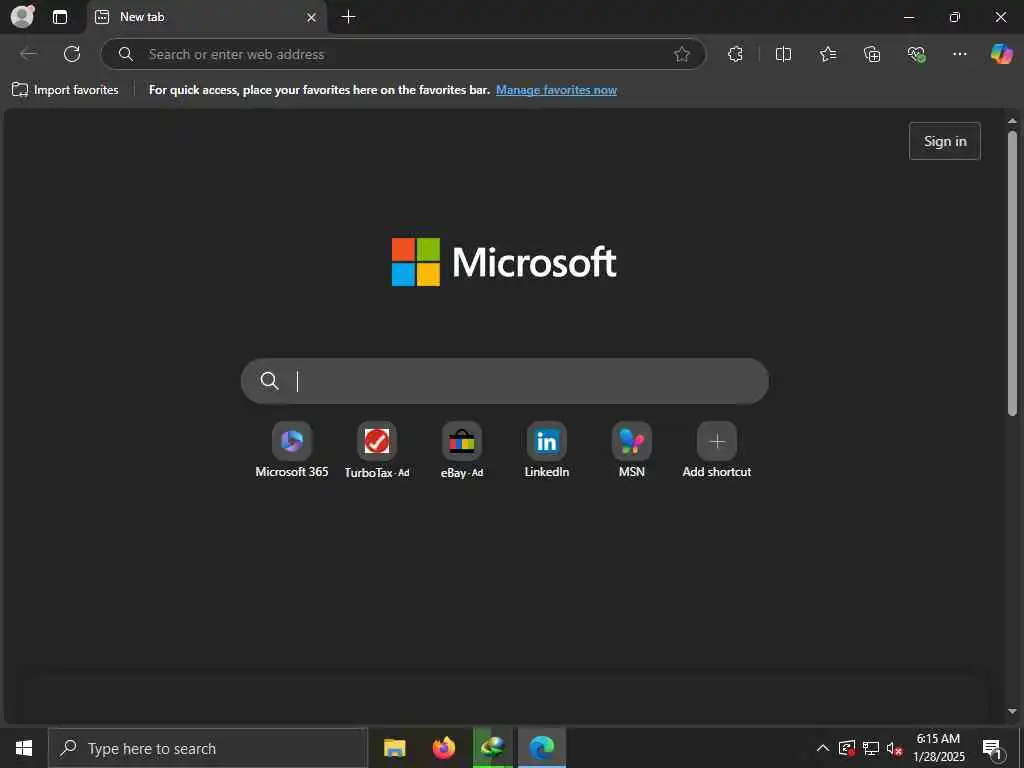Screen dimensions: 1024x768
Task: Open Firefox from taskbar
Action: 444,748
